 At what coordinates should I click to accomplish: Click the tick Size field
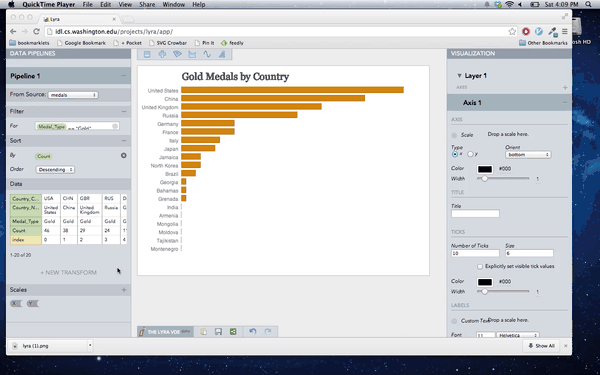[x=529, y=253]
